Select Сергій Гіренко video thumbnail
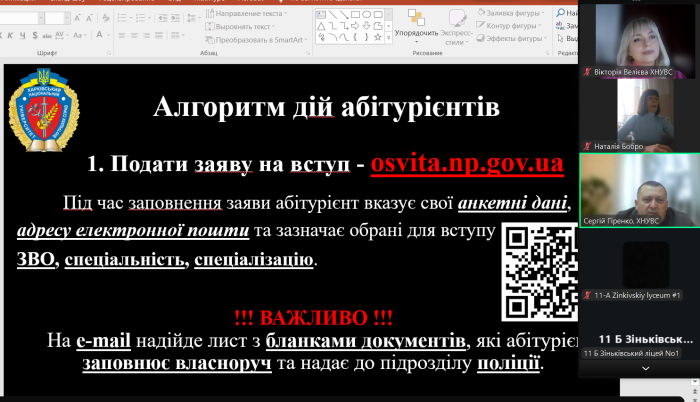This screenshot has height=402, width=700. click(x=639, y=192)
